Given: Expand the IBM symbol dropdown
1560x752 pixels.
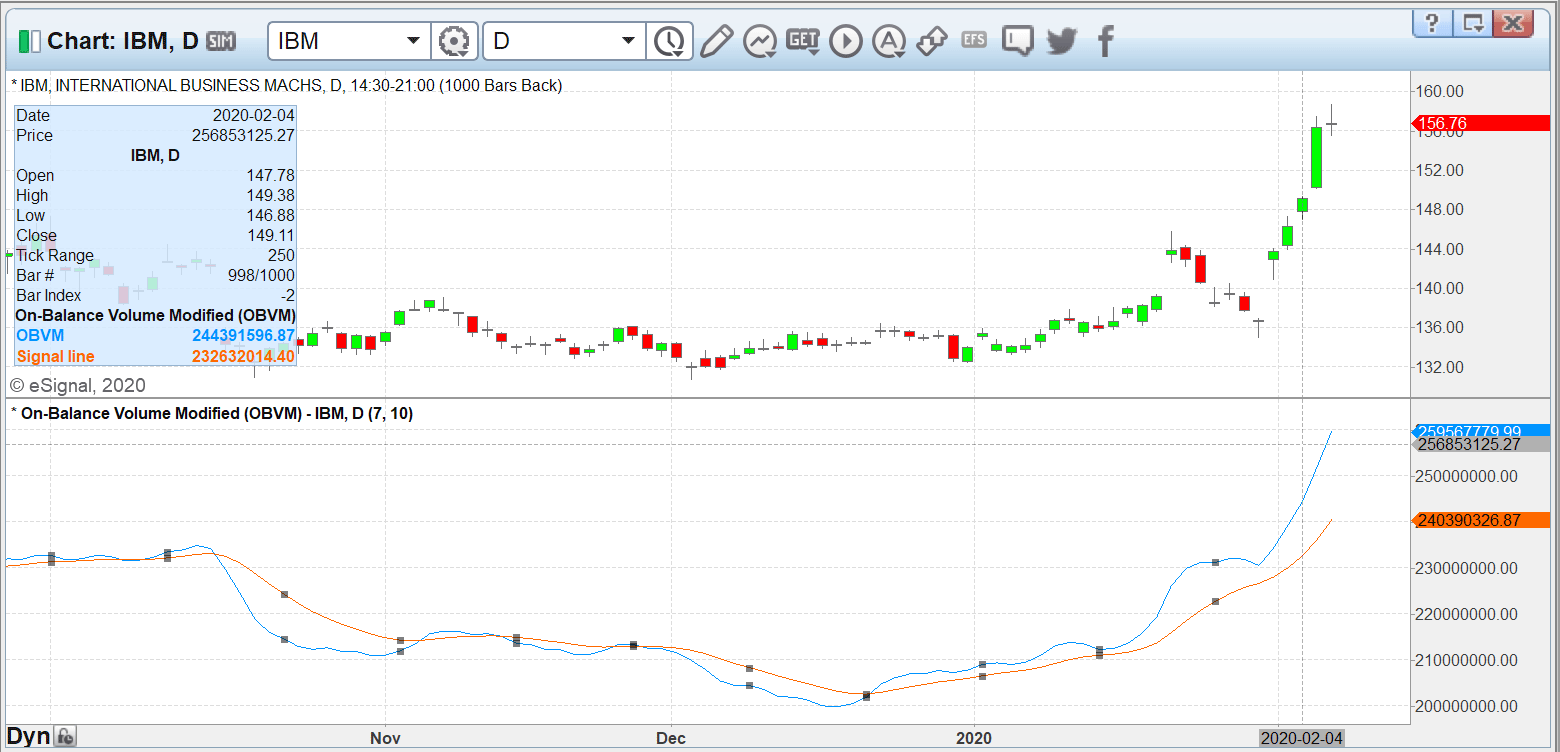Looking at the screenshot, I should pos(413,41).
